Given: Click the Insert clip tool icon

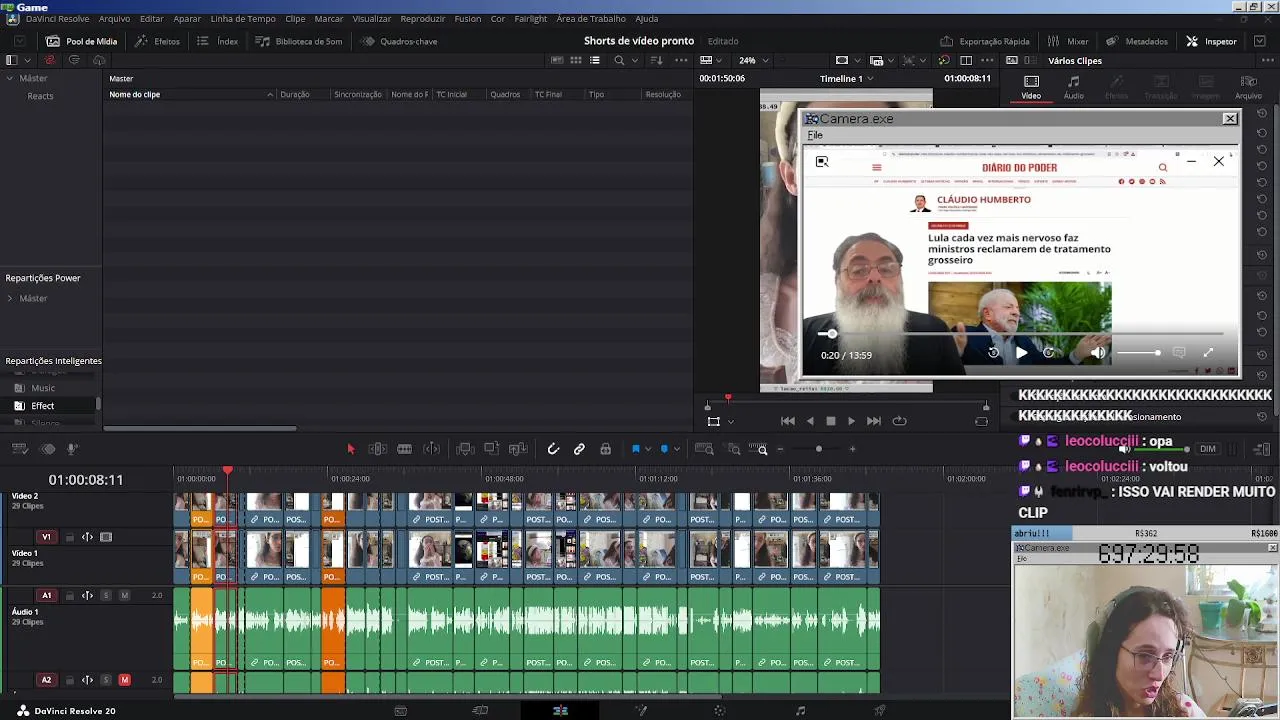Looking at the screenshot, I should coord(464,449).
